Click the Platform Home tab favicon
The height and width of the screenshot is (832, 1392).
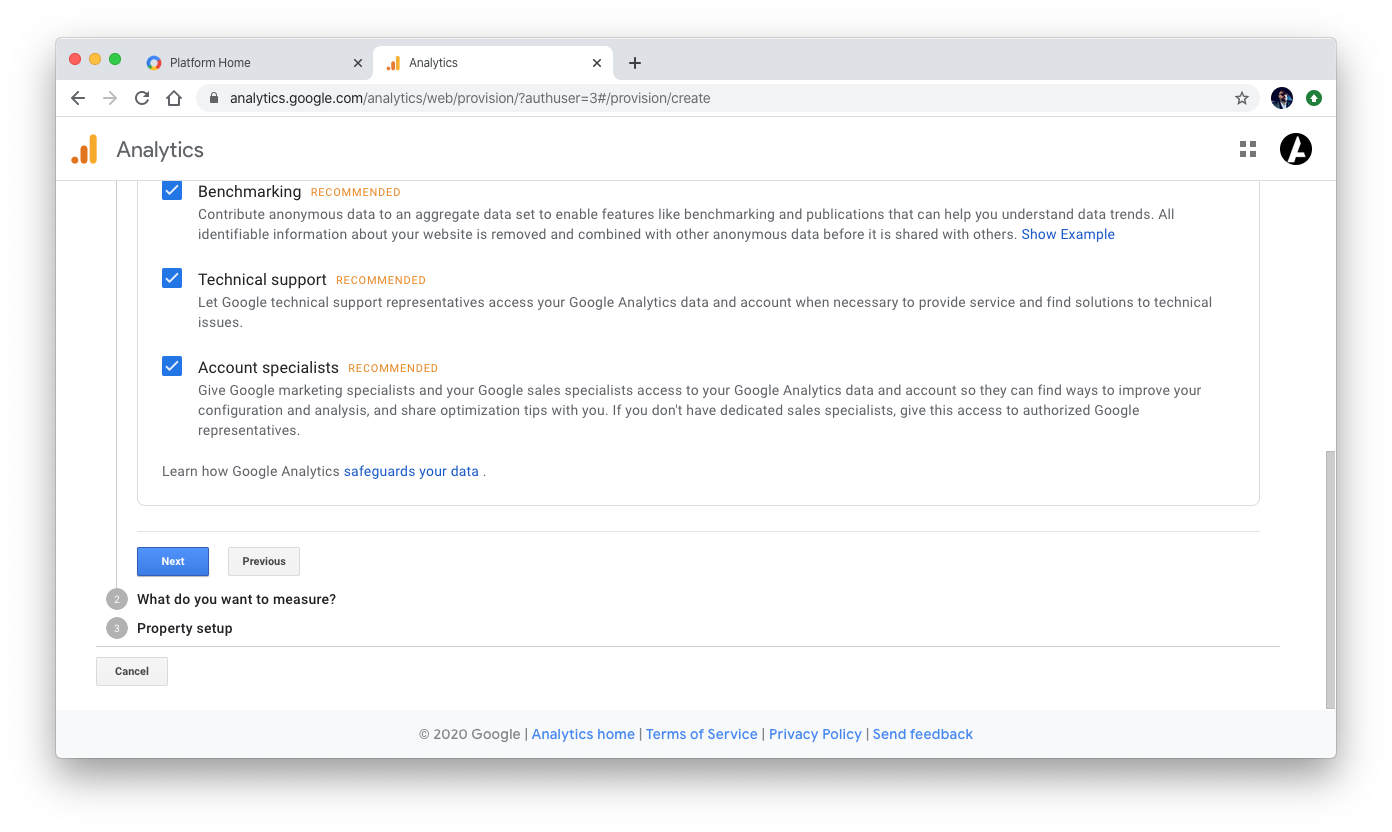point(154,63)
